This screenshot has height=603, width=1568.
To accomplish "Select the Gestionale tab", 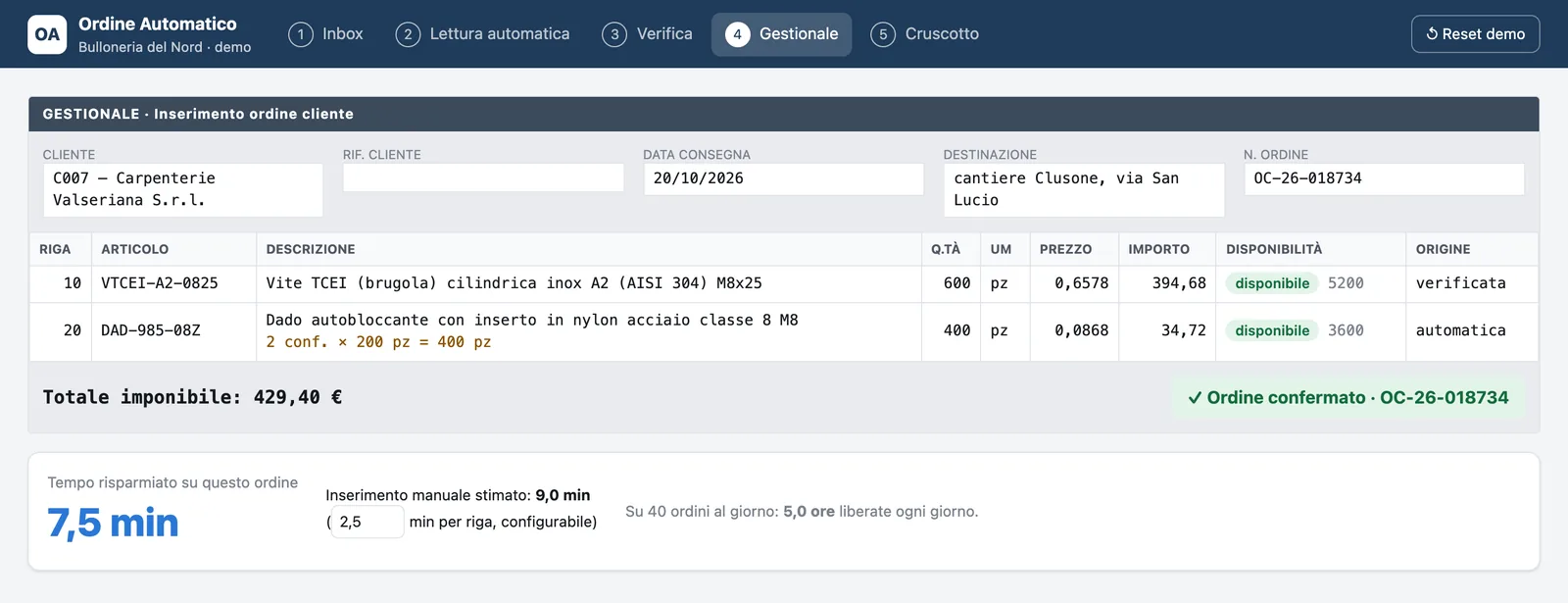I will (782, 34).
